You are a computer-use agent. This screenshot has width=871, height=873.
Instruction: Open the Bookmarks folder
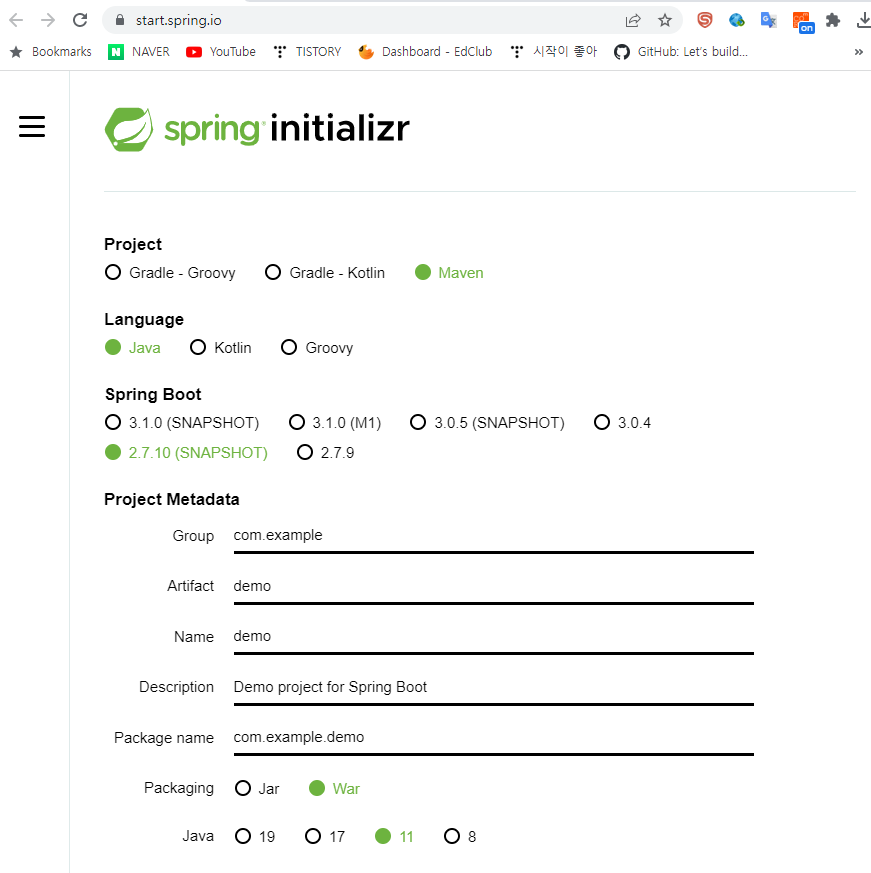click(51, 52)
